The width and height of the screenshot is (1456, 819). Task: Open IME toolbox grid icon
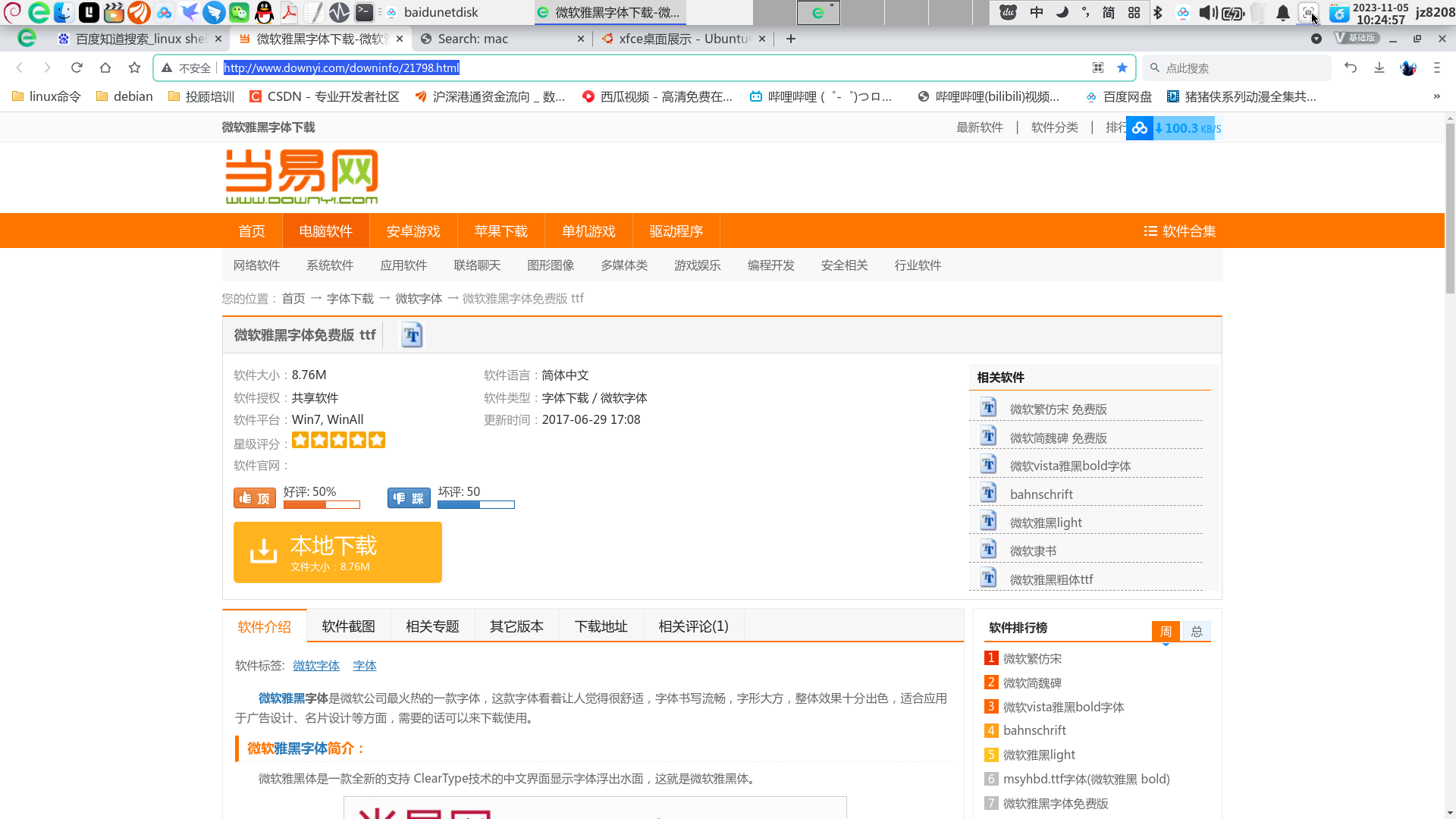click(x=1134, y=12)
